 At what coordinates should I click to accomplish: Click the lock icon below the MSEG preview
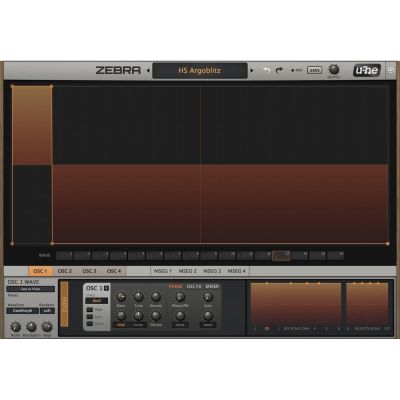pos(267,329)
